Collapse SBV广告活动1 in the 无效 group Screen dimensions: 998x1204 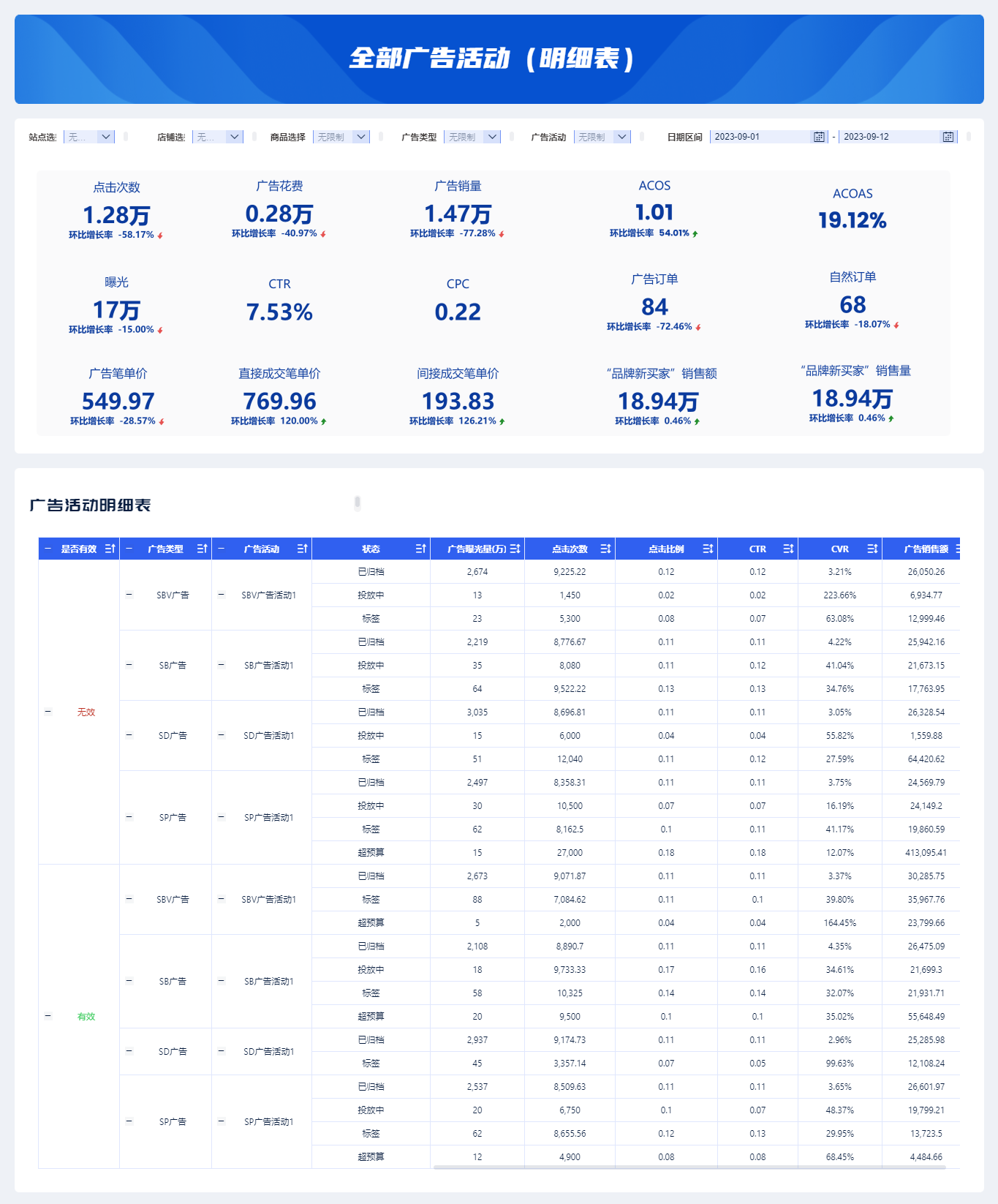tap(222, 595)
